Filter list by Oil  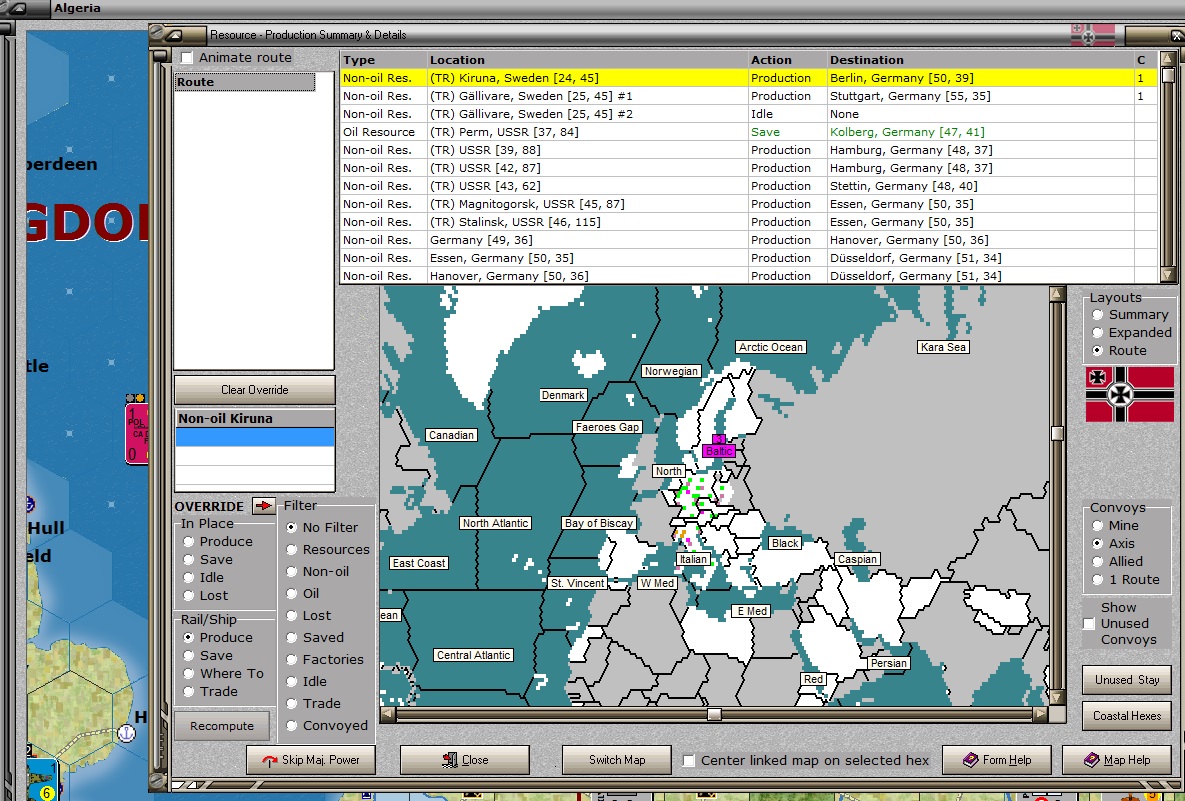click(292, 594)
